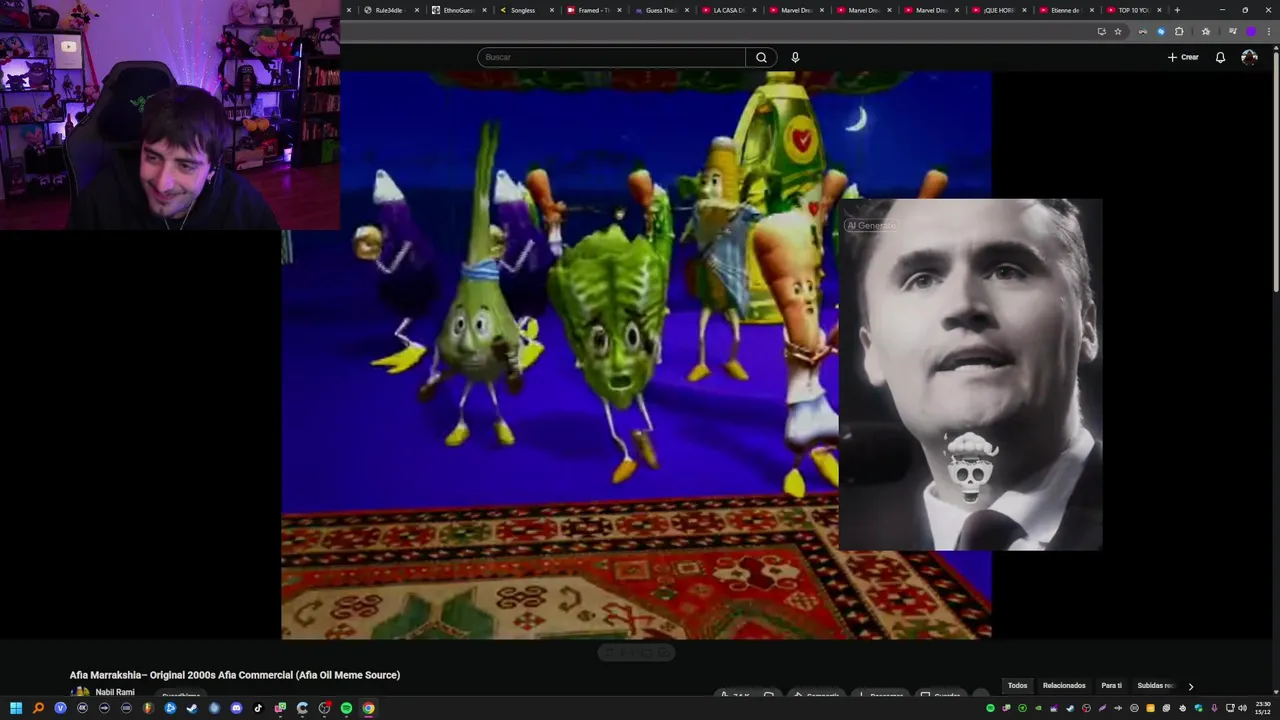Open Windows taskbar search
Screen dimensions: 1280x720
click(x=38, y=708)
